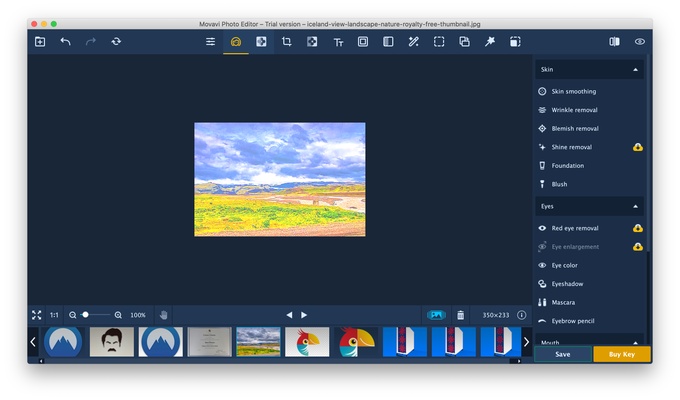Click the fit-to-screen icon
680x400 pixels.
[x=36, y=315]
